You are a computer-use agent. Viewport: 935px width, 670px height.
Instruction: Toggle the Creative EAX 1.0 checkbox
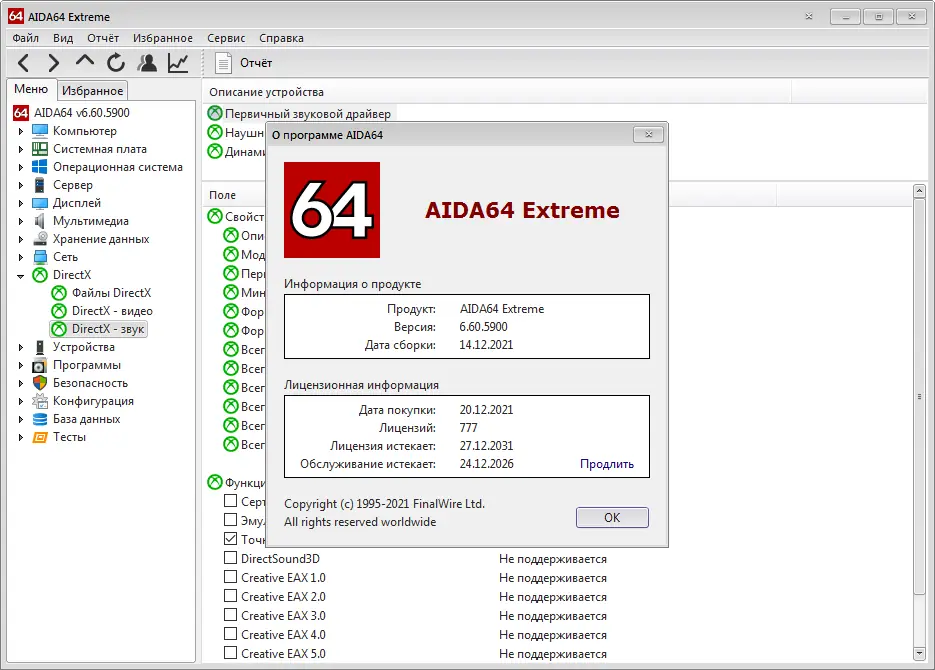(x=230, y=577)
